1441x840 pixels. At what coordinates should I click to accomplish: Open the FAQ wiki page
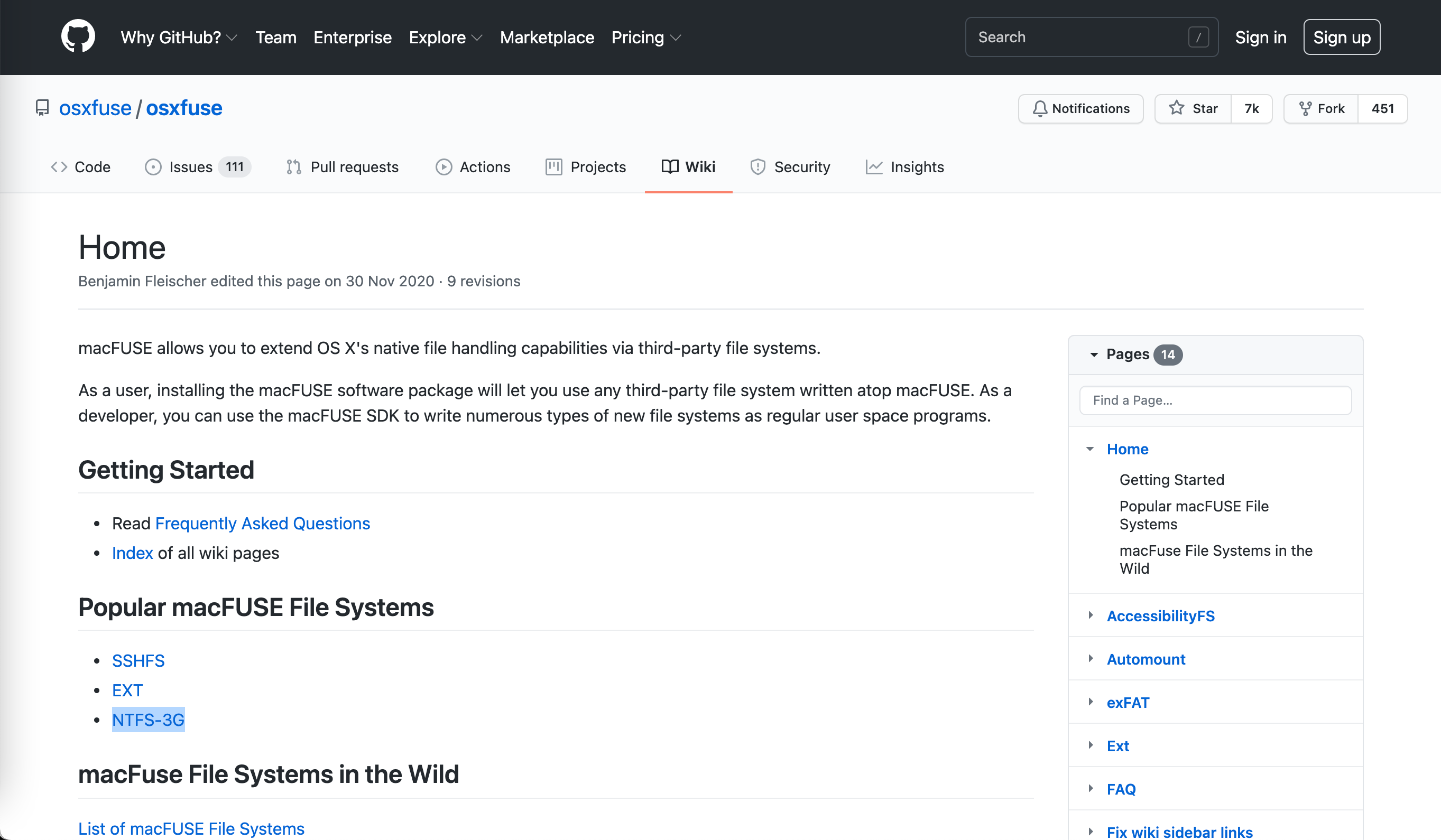(1121, 790)
